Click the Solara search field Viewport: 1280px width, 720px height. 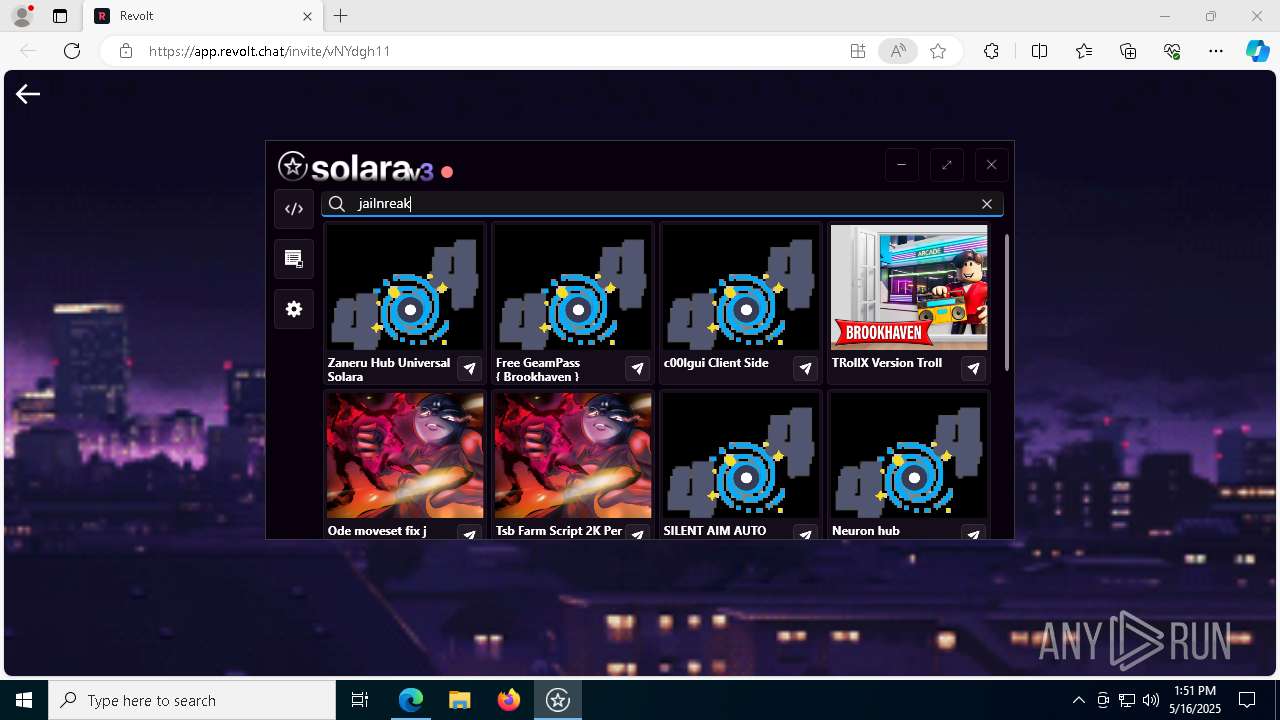tap(662, 204)
